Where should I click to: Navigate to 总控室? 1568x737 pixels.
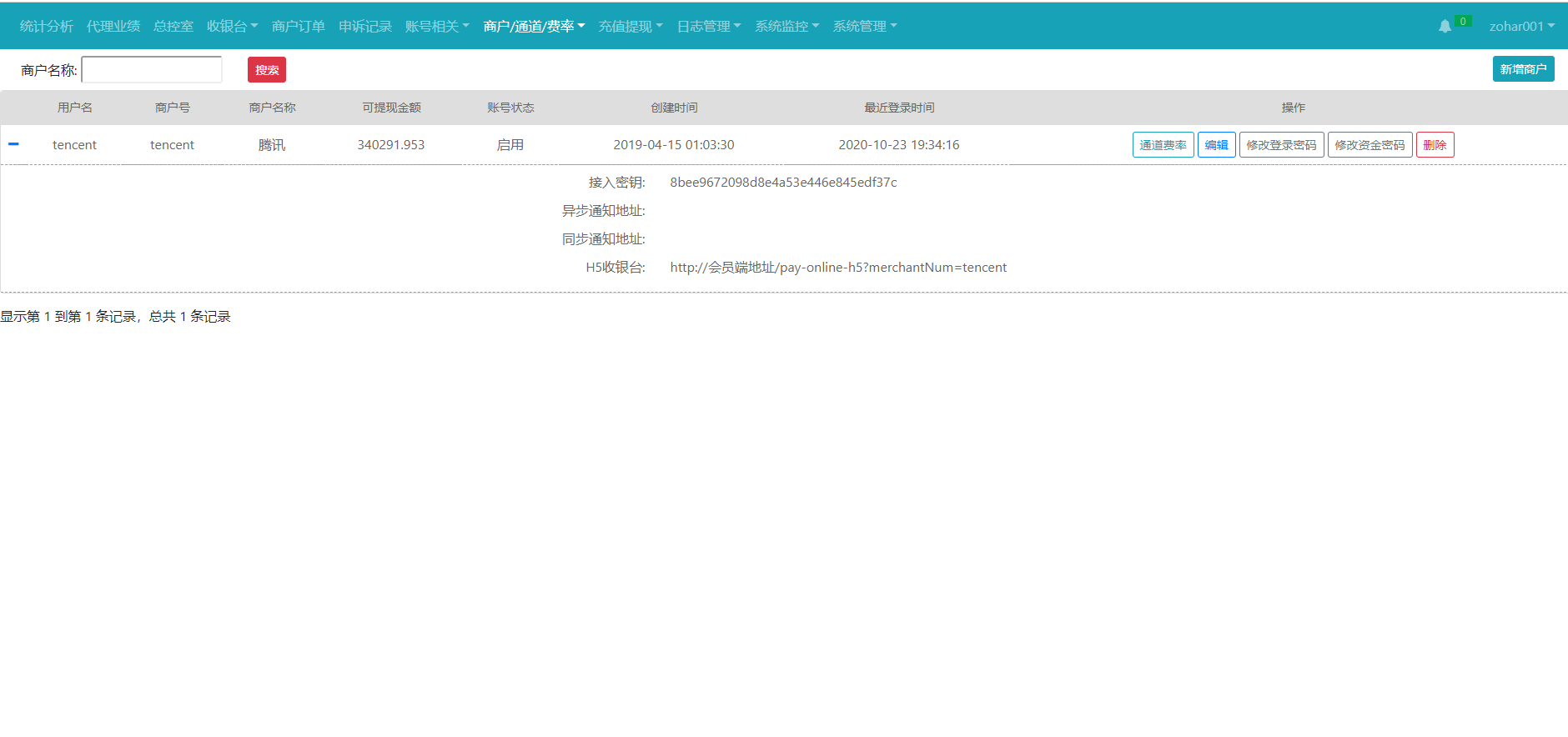tap(173, 27)
